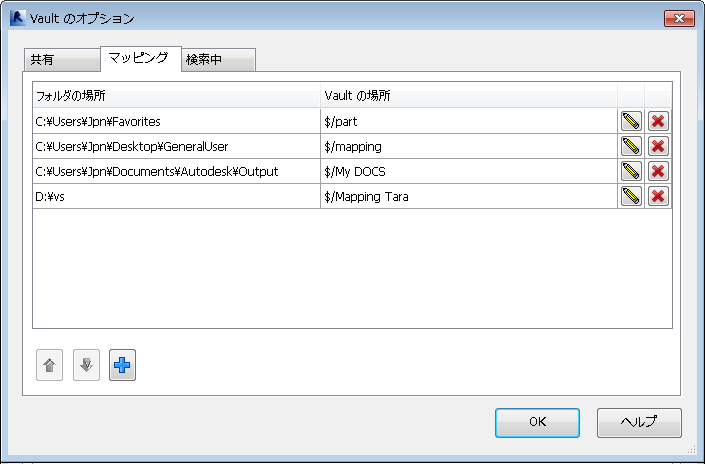Edit the $/My DOCS mapping entry
The width and height of the screenshot is (705, 464).
click(x=631, y=171)
